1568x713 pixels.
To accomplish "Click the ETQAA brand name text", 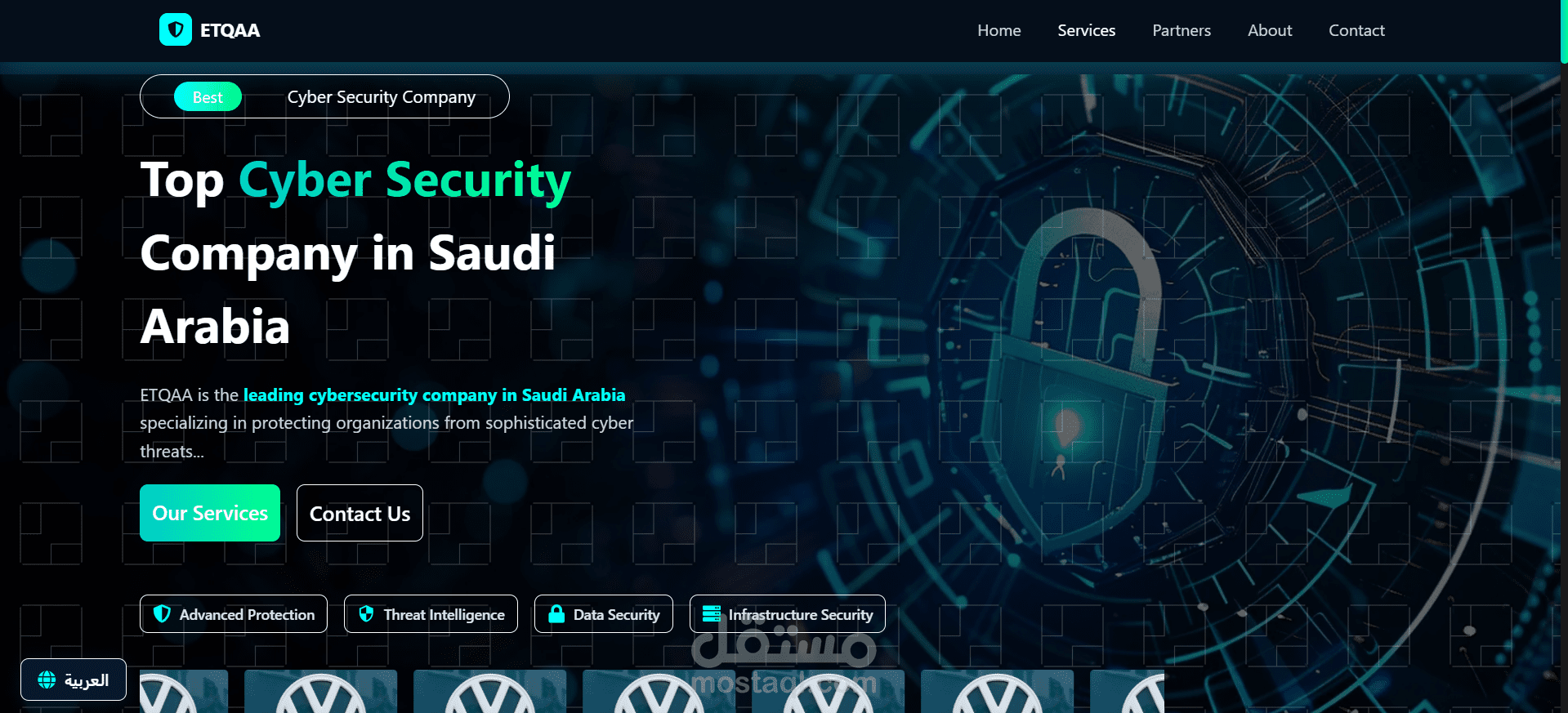I will pos(230,30).
